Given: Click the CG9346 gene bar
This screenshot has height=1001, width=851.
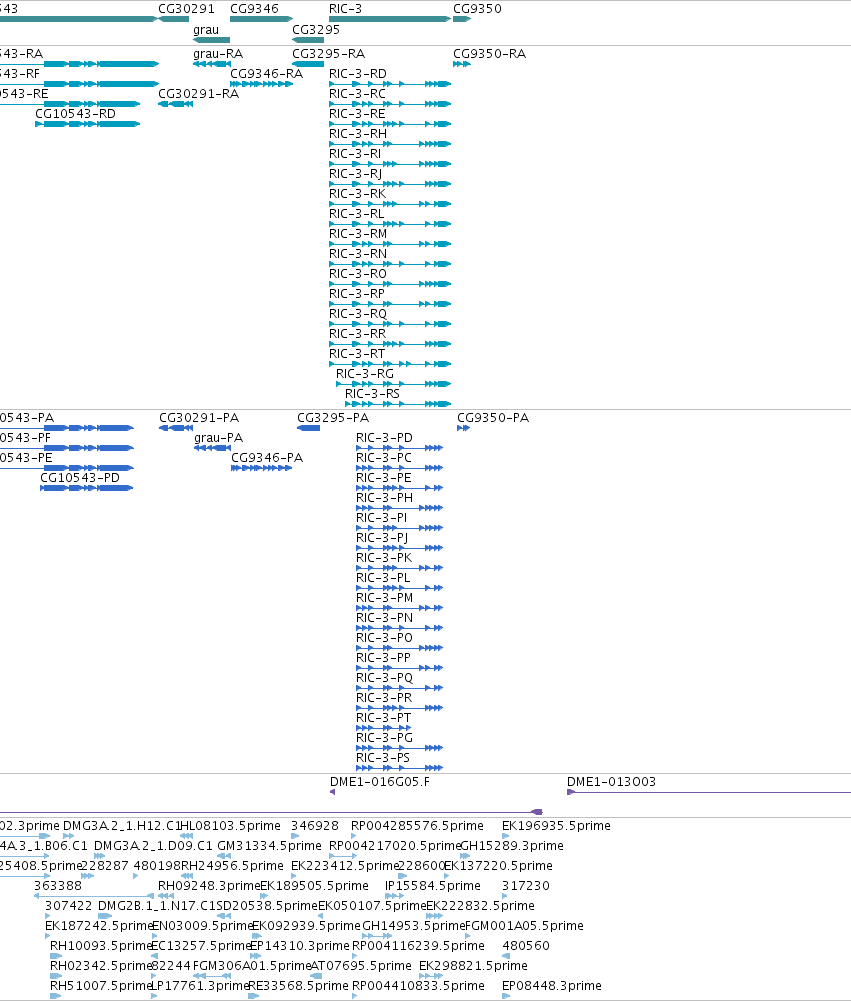Looking at the screenshot, I should pyautogui.click(x=261, y=19).
